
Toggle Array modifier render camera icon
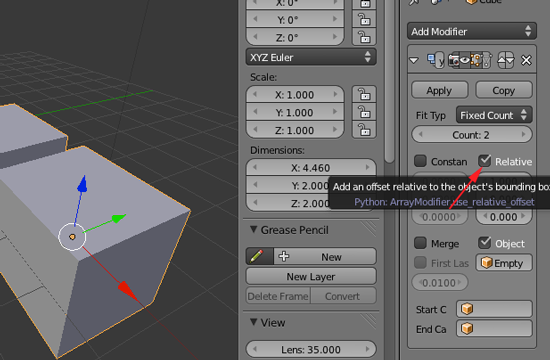coord(454,60)
